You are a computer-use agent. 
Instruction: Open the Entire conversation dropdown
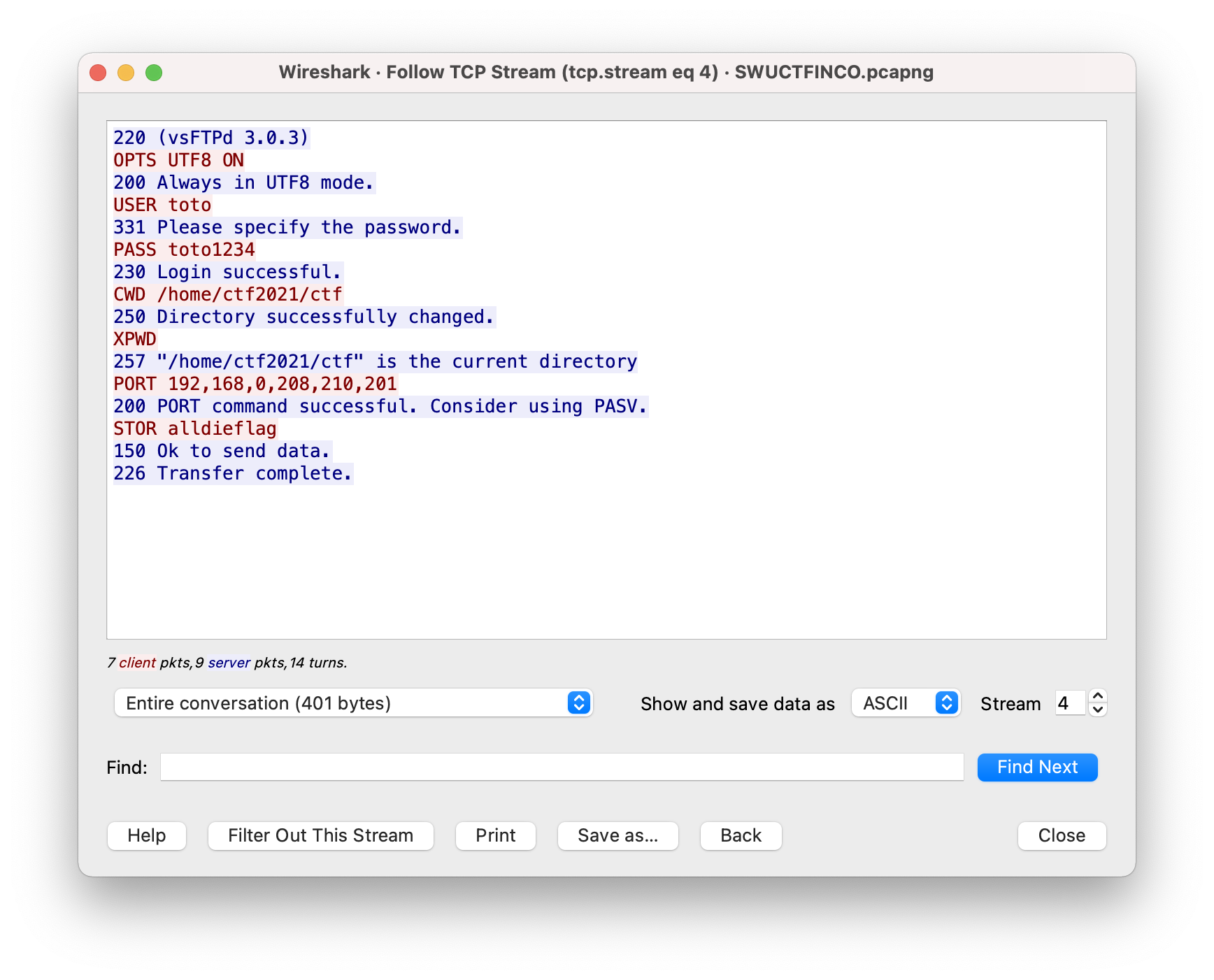(x=353, y=702)
